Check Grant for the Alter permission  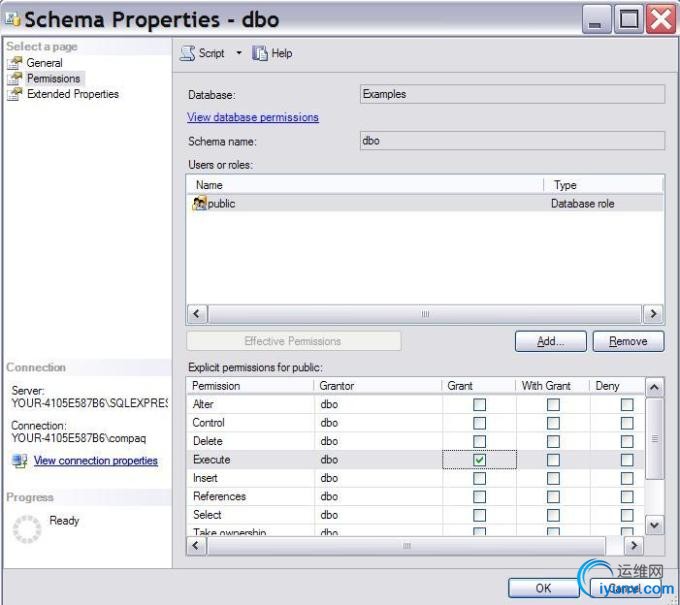[479, 405]
